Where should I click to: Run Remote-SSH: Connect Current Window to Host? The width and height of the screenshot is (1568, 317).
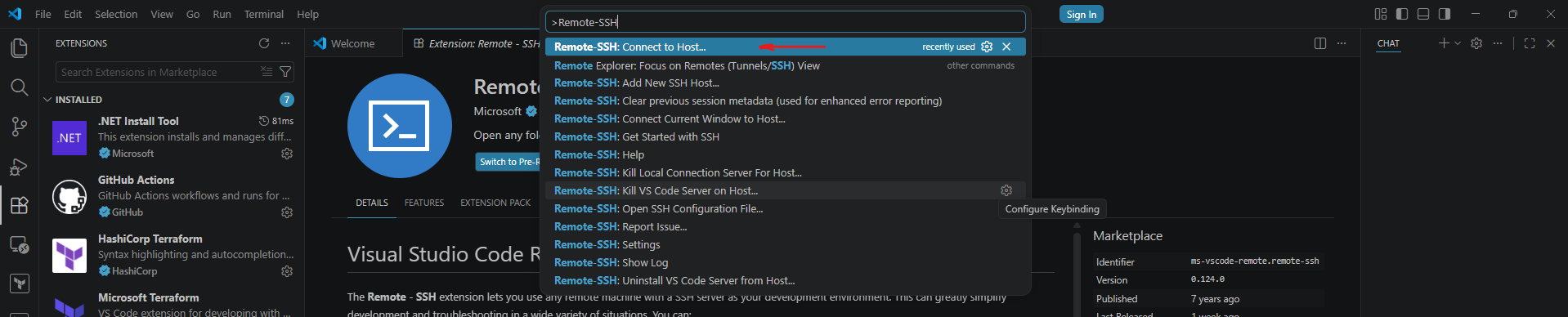(785, 118)
